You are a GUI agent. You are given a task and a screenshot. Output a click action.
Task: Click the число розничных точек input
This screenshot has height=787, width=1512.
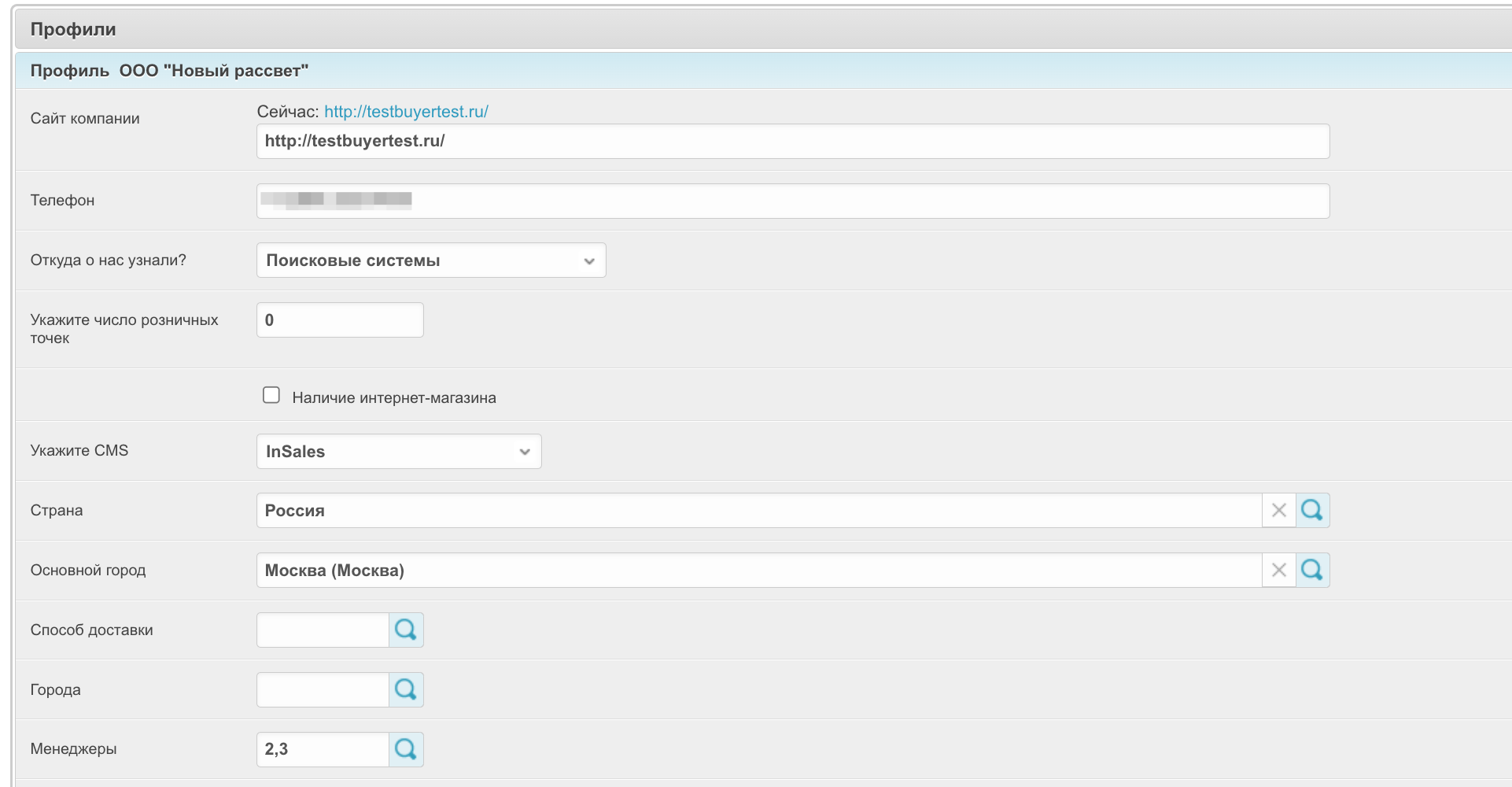tap(340, 320)
